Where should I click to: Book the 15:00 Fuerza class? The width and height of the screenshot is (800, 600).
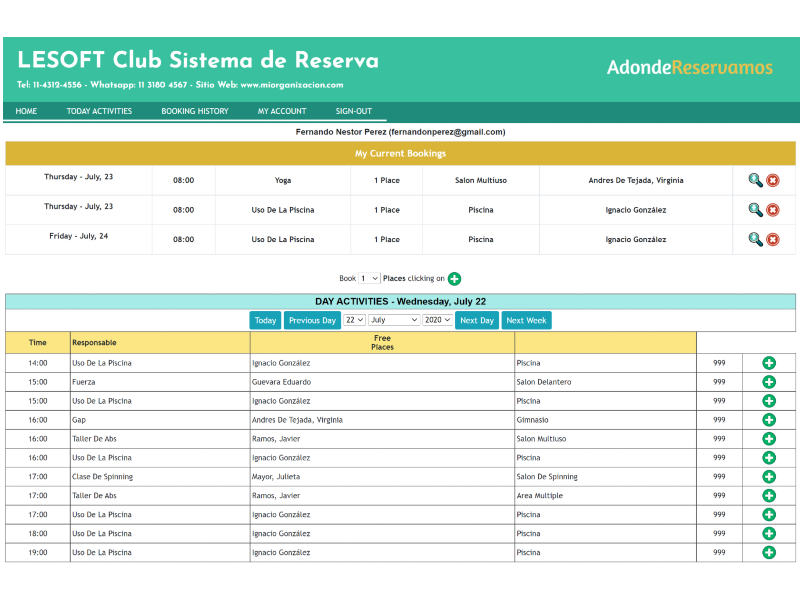coord(769,382)
